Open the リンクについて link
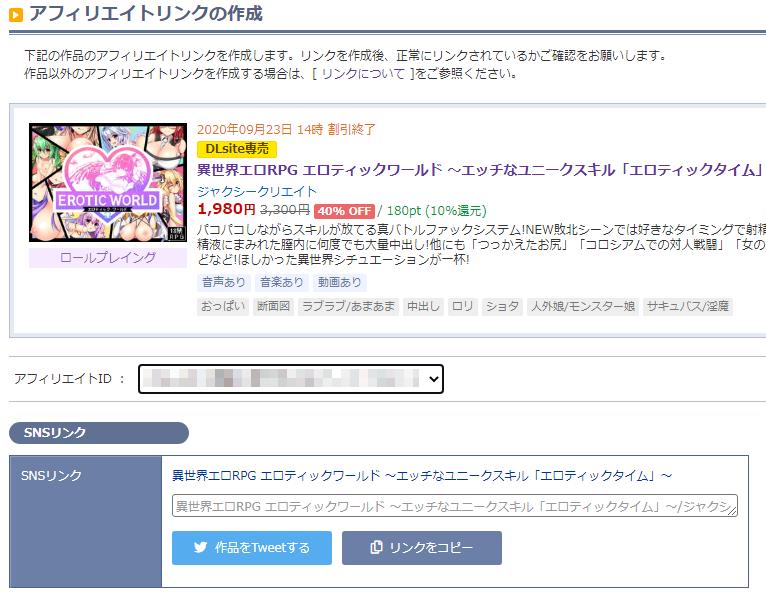Screen dimensions: 766x596 [363, 74]
